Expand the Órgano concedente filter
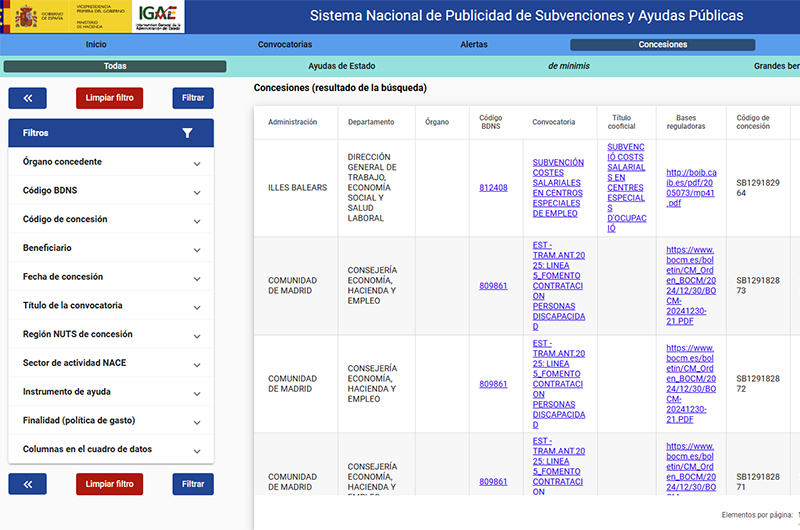Viewport: 800px width, 530px height. pos(111,162)
